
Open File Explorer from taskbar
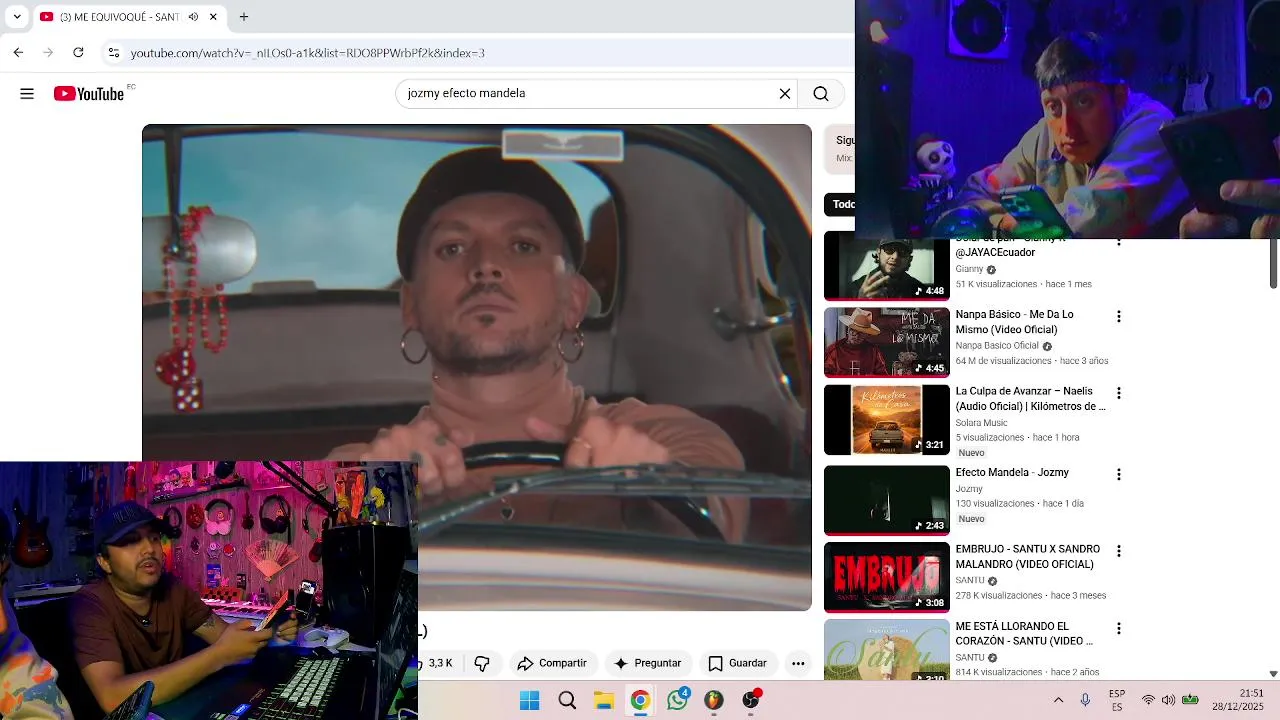(x=604, y=701)
